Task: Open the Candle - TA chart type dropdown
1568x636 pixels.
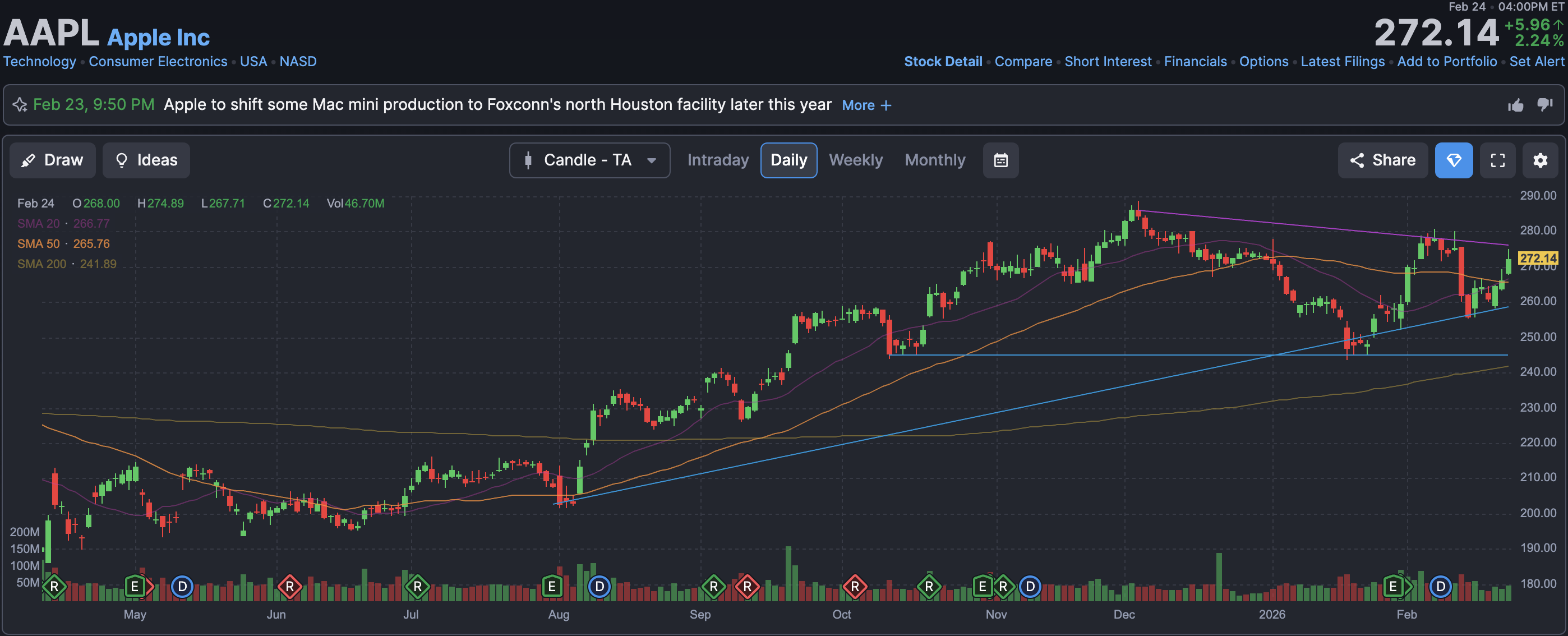Action: tap(589, 160)
